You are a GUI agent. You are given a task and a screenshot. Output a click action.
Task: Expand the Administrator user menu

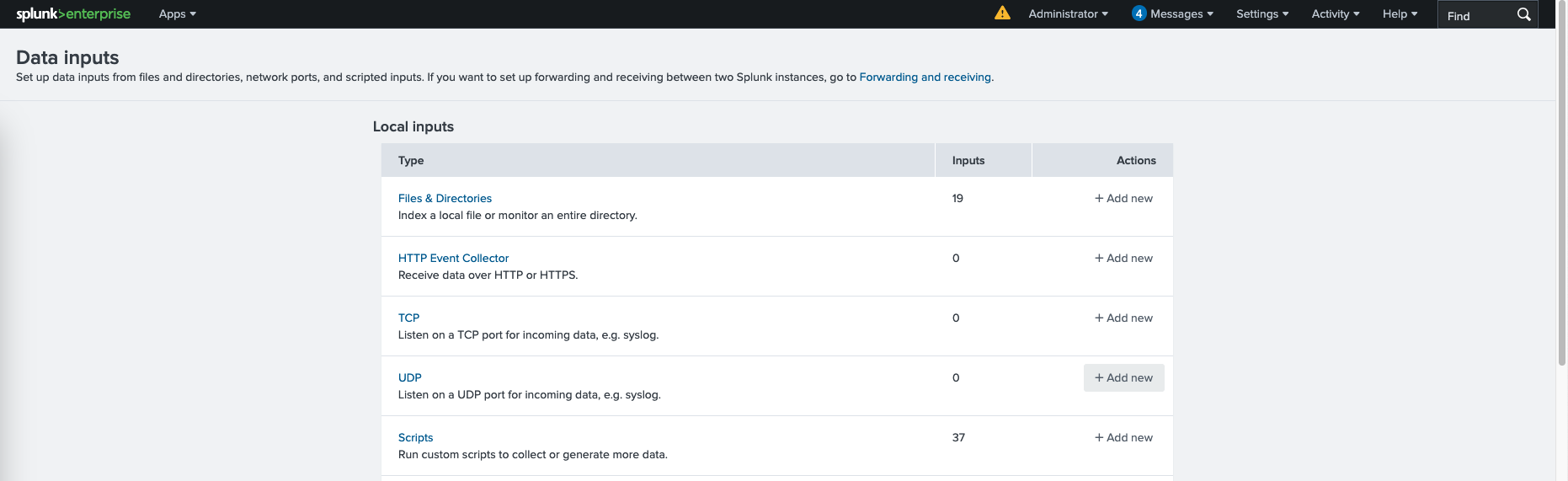pos(1068,14)
